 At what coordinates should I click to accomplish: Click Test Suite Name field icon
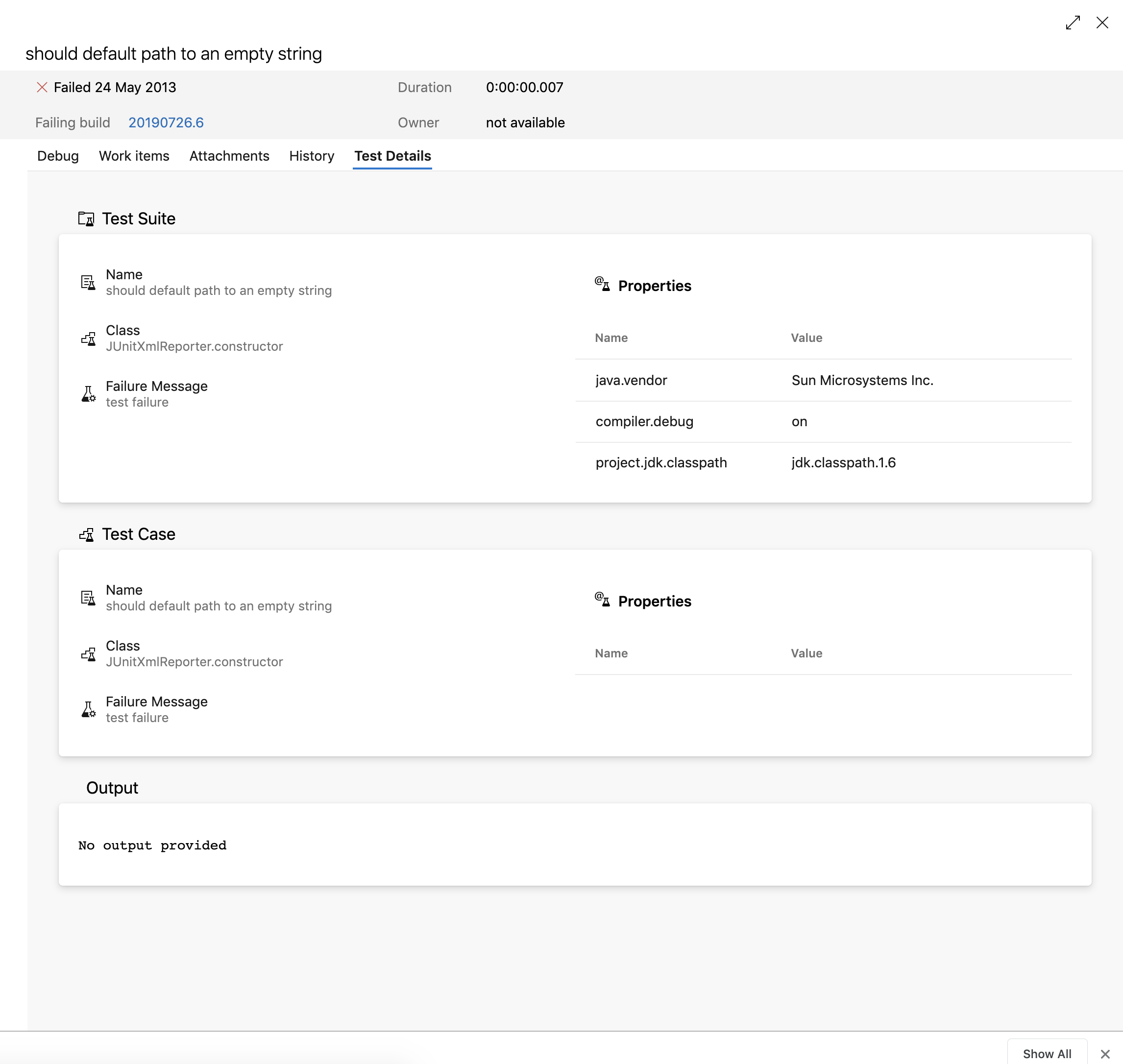click(88, 283)
